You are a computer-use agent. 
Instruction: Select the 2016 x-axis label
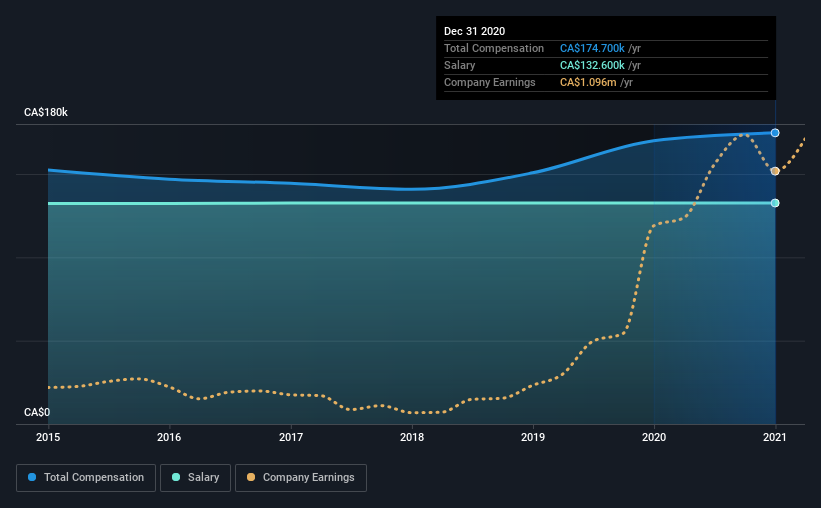pos(169,437)
